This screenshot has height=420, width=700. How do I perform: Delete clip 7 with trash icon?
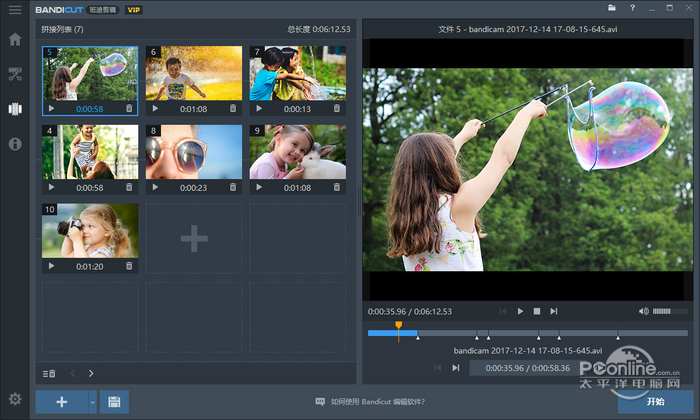click(337, 108)
